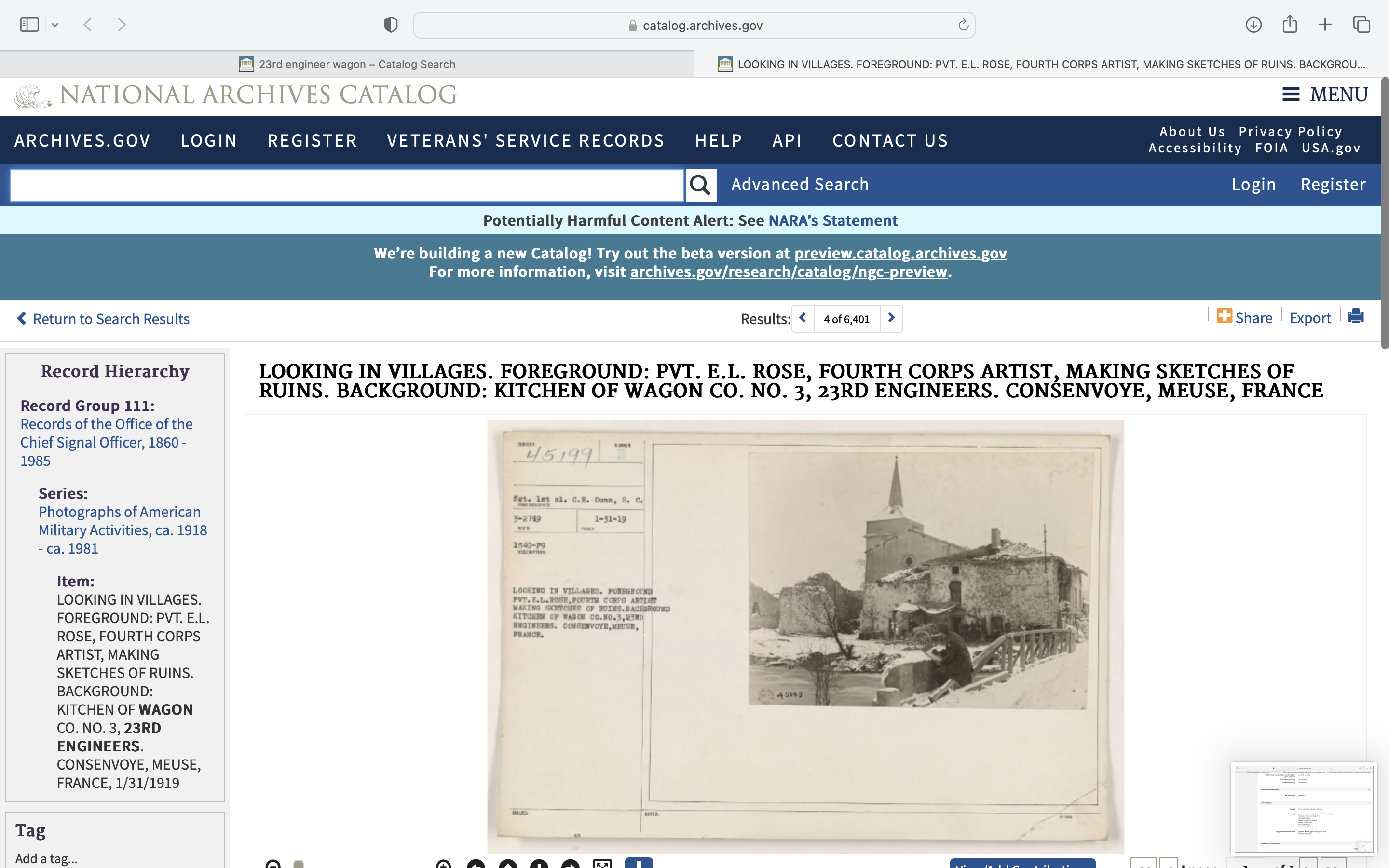Click the search magnifying glass button
Screen dimensions: 1389x868
(x=700, y=185)
